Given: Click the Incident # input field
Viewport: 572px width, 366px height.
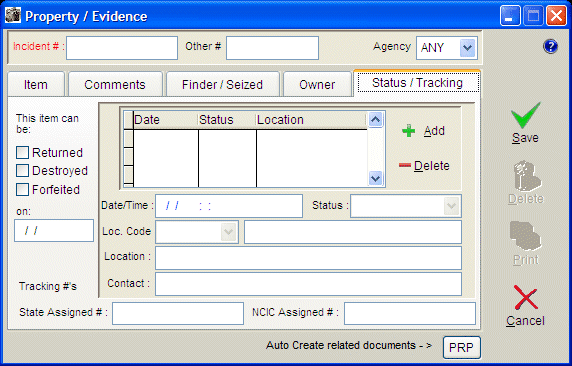Looking at the screenshot, I should tap(122, 48).
